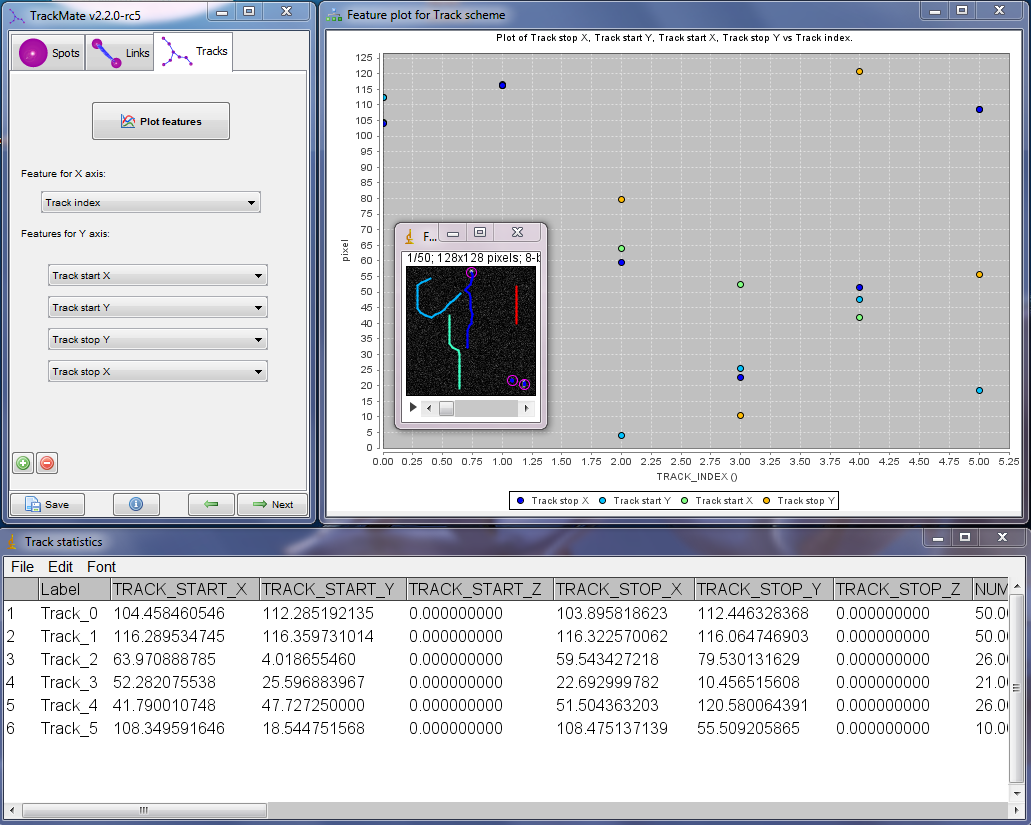Minimize the small image window

tap(453, 233)
